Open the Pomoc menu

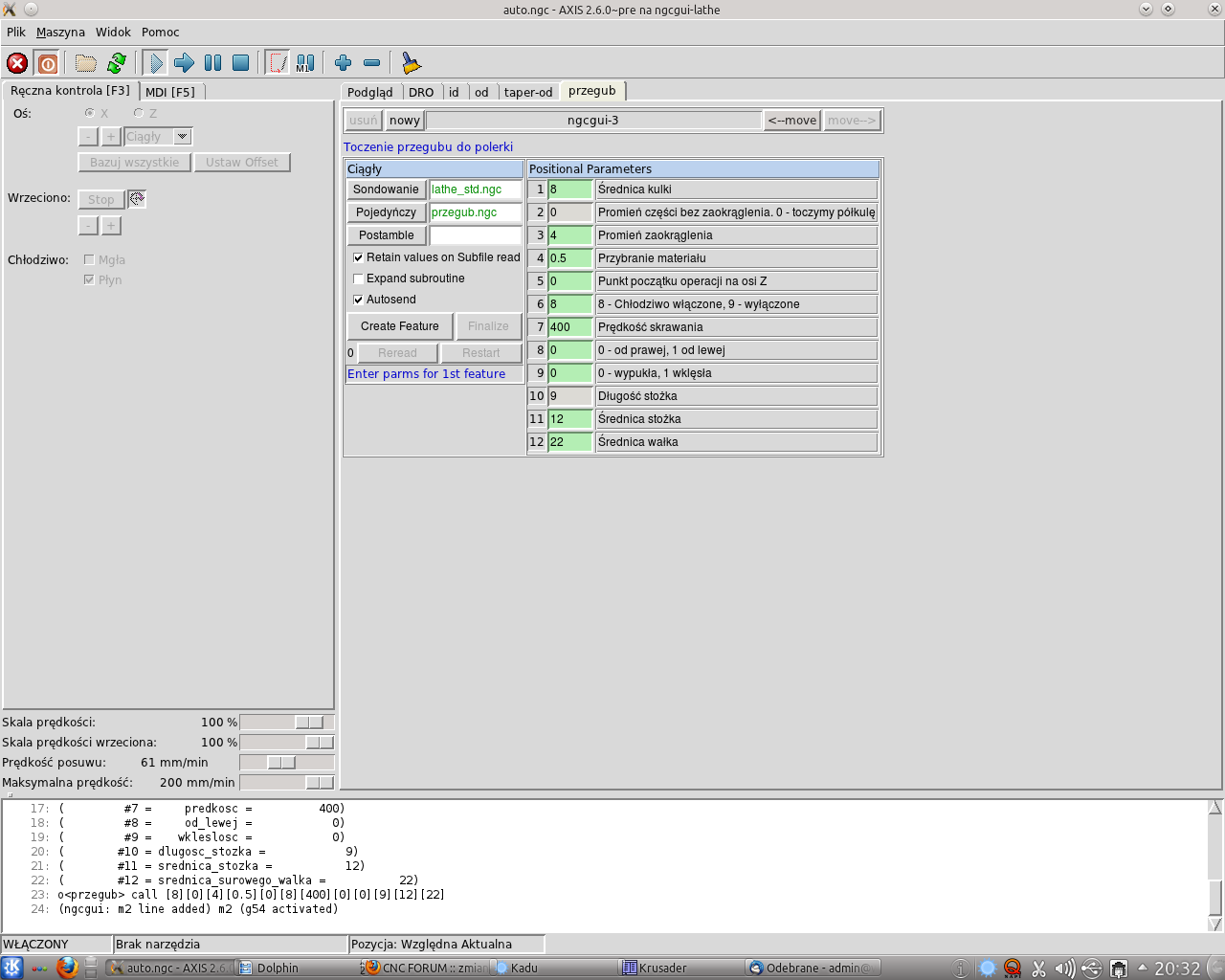[161, 32]
